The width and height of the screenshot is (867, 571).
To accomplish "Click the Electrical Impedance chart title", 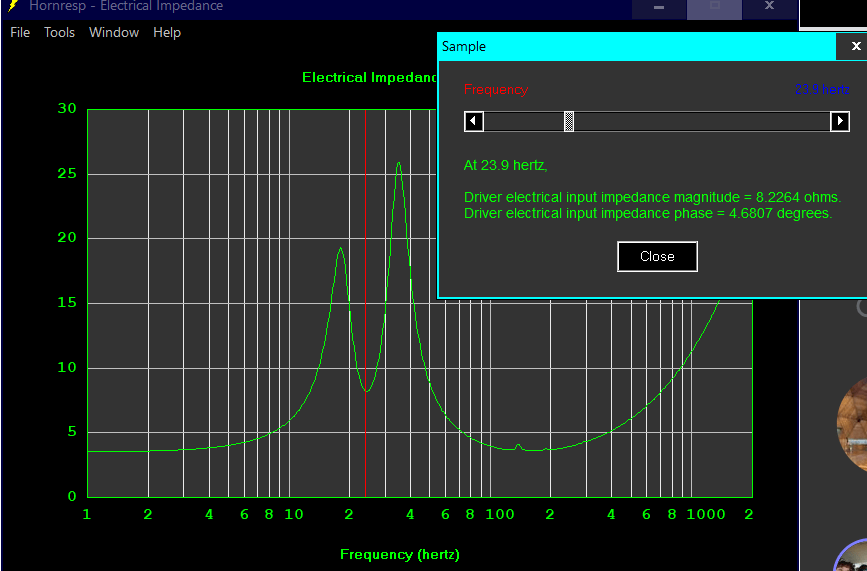I will tap(370, 77).
